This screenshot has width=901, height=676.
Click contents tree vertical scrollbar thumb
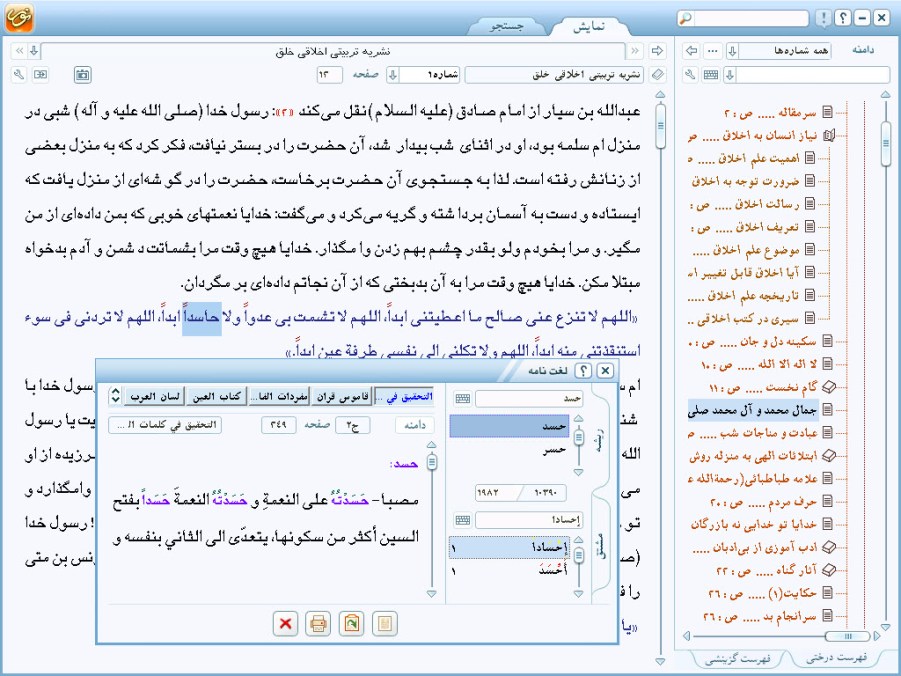[885, 144]
